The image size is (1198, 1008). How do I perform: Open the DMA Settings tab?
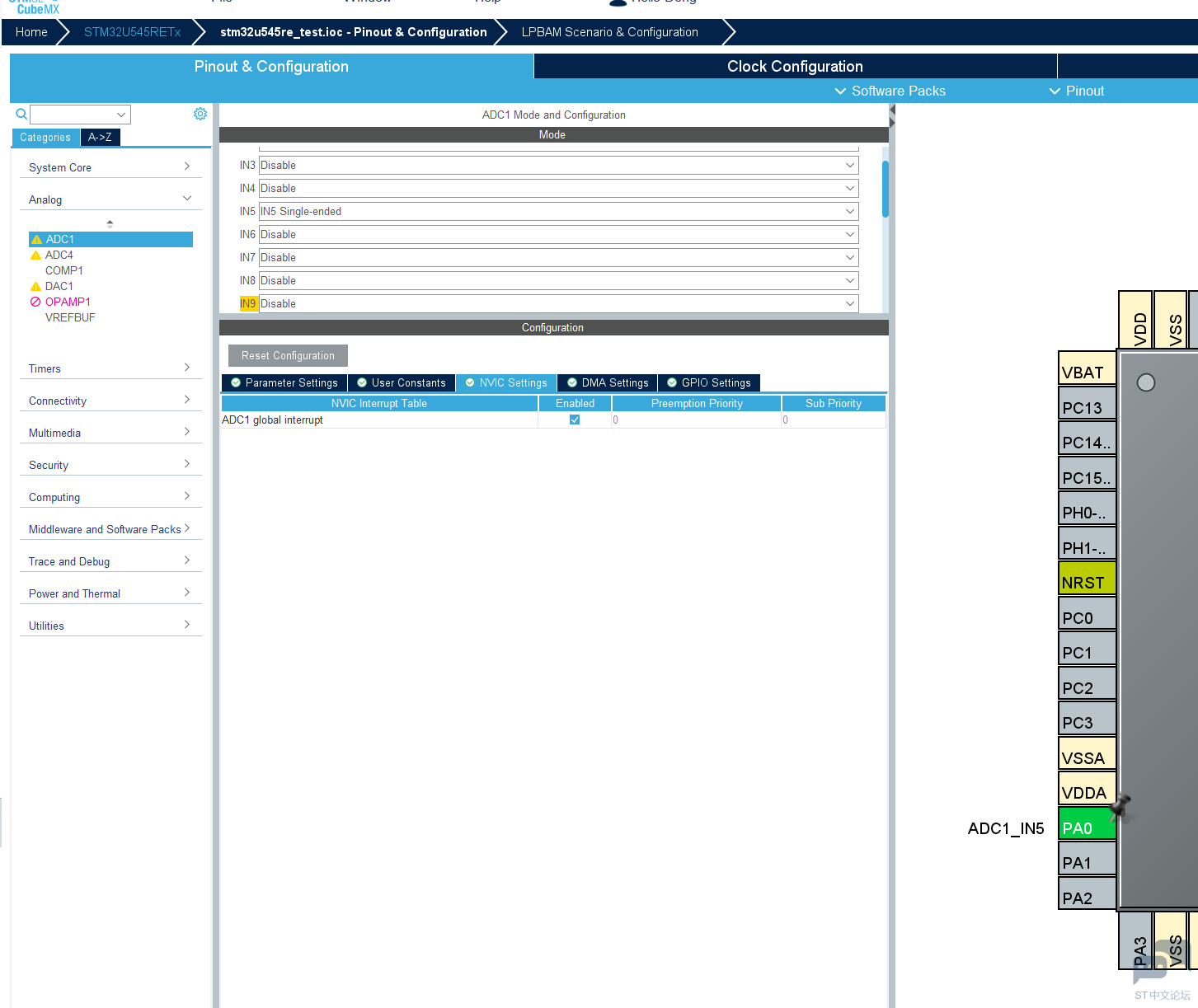pos(608,383)
